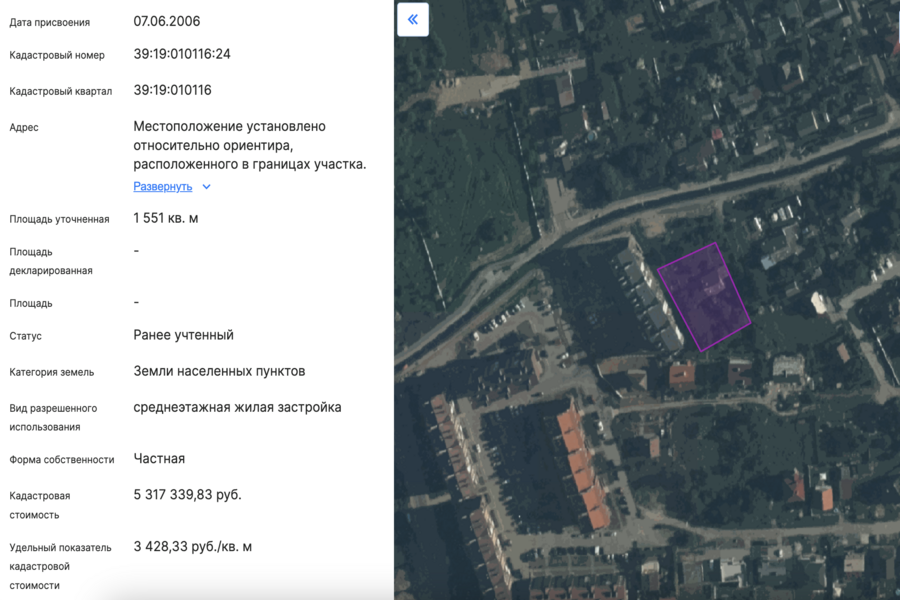This screenshot has height=600, width=900.
Task: Click the double-chevron panel toggle
Action: pos(412,19)
